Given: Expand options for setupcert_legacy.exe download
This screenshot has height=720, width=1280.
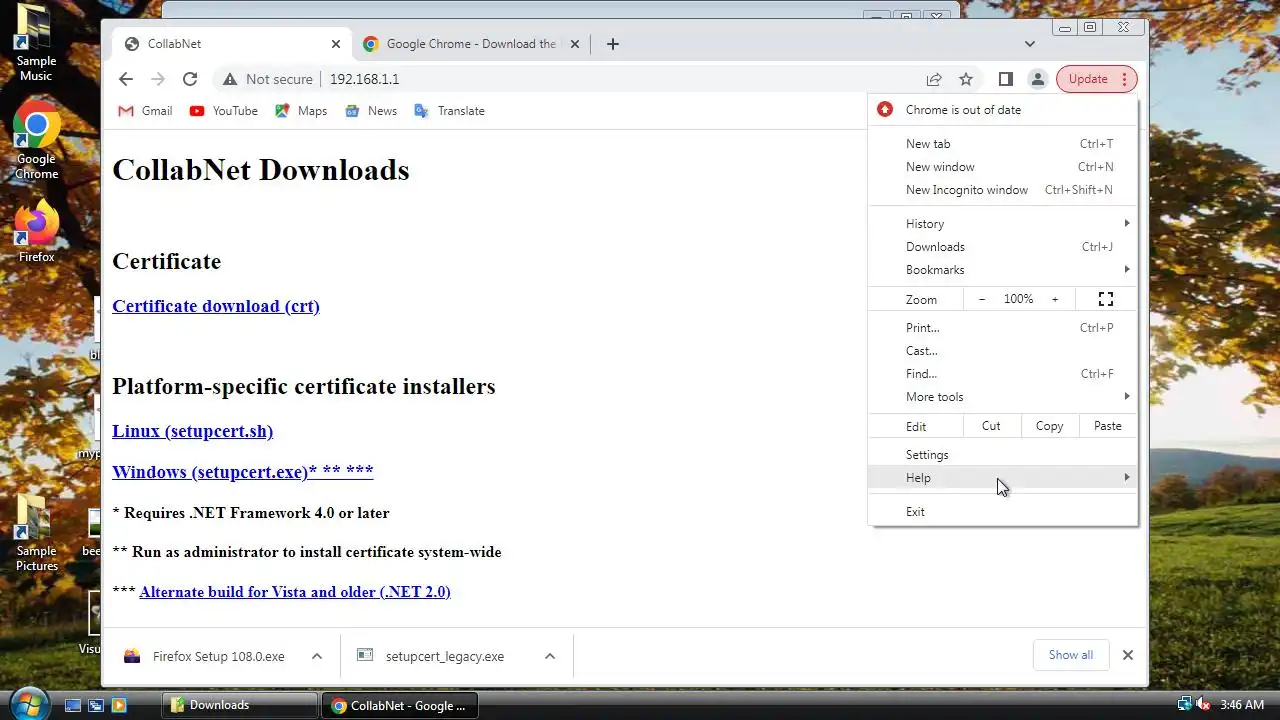Looking at the screenshot, I should (x=550, y=656).
